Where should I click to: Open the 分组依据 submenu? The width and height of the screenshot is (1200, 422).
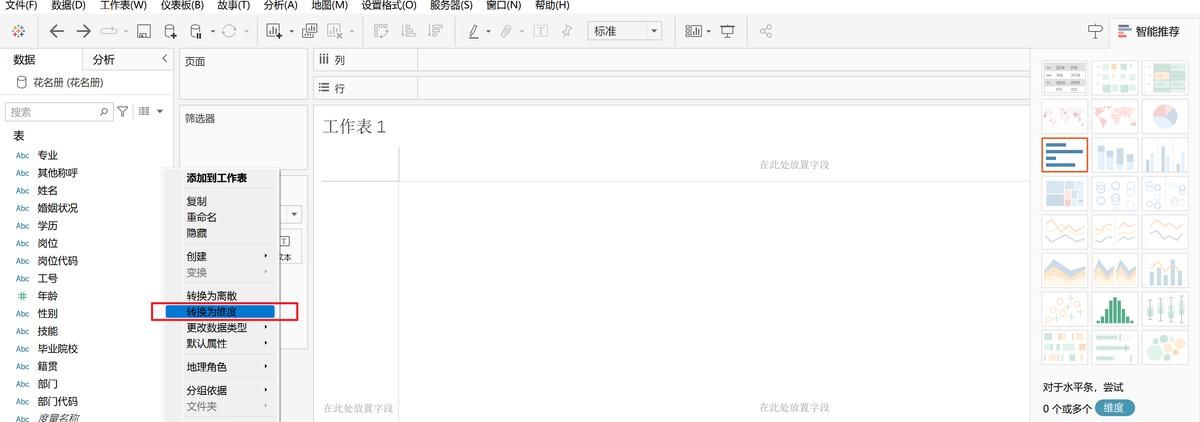click(x=221, y=390)
